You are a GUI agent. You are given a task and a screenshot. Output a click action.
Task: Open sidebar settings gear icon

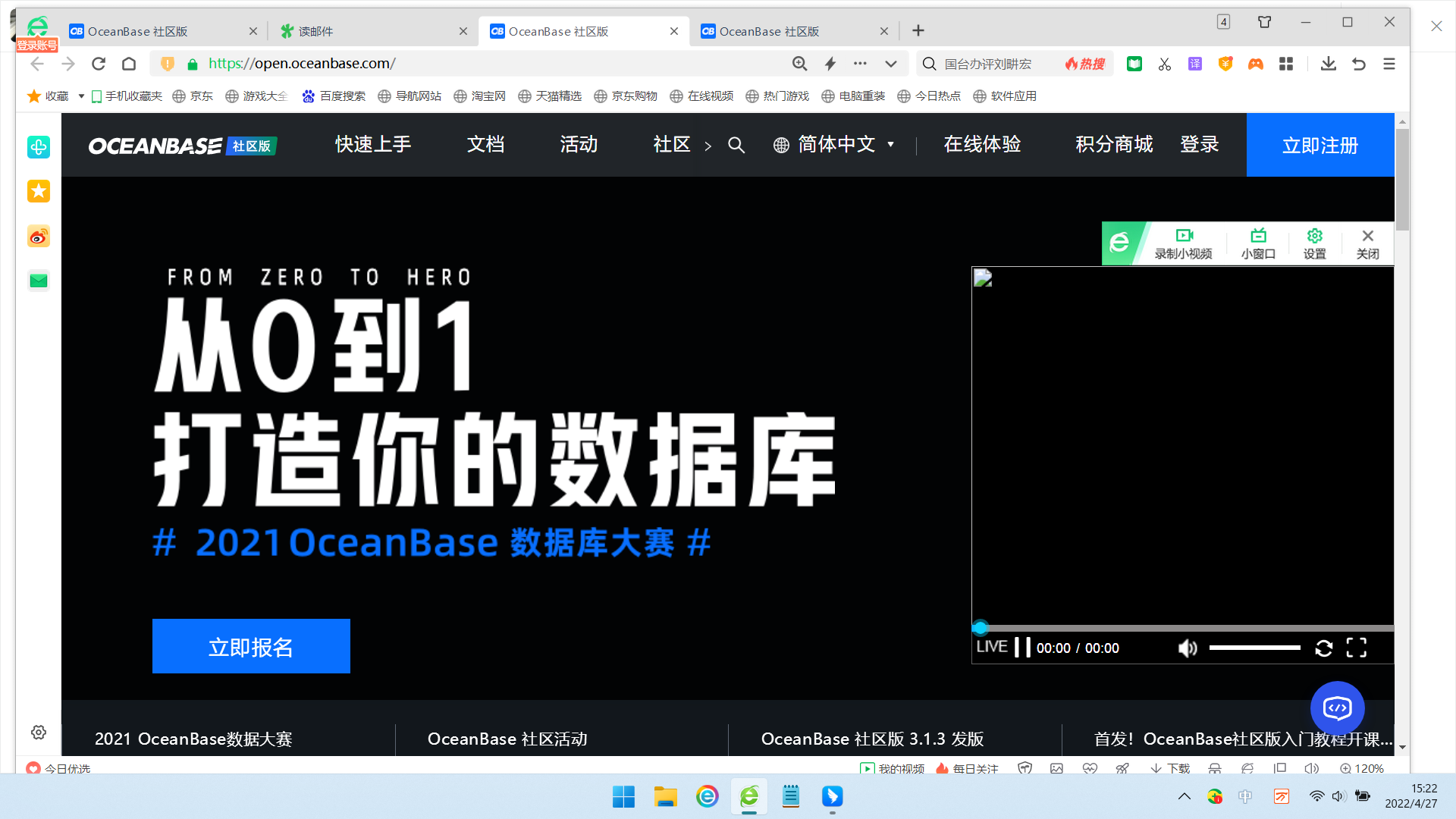click(39, 732)
